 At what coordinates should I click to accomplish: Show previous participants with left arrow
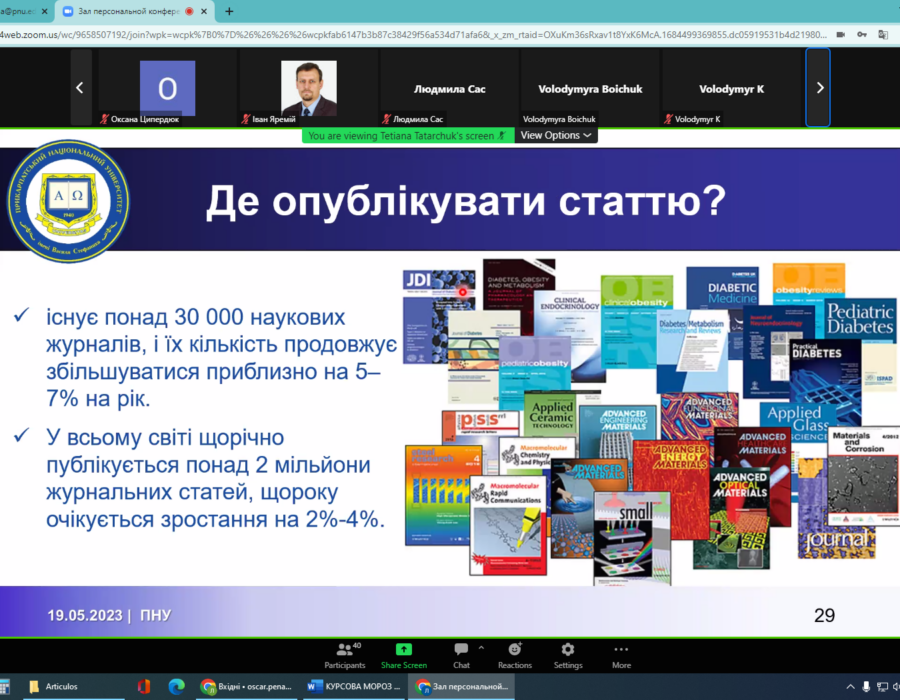click(80, 88)
